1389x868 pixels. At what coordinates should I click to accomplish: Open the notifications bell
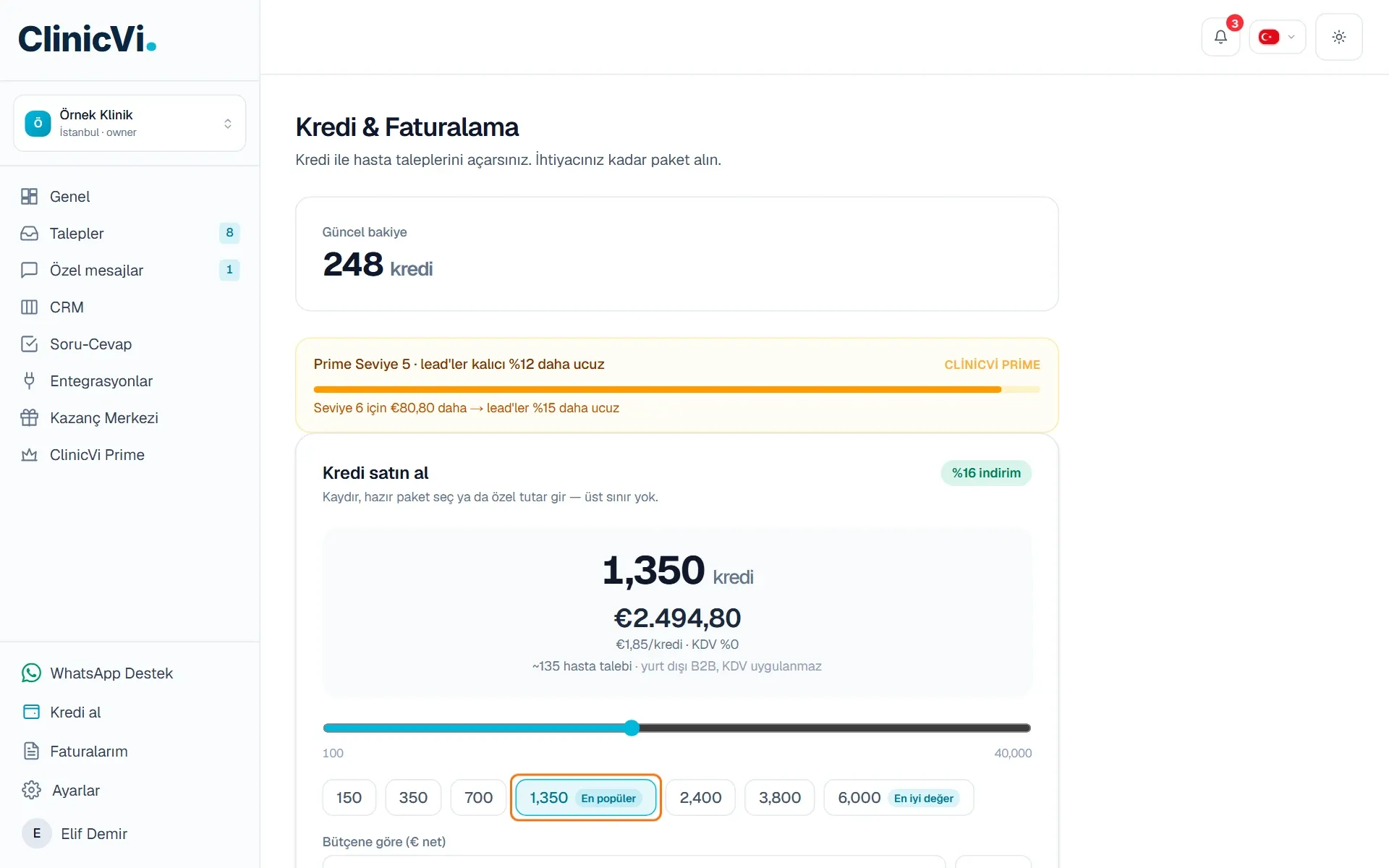(1220, 37)
